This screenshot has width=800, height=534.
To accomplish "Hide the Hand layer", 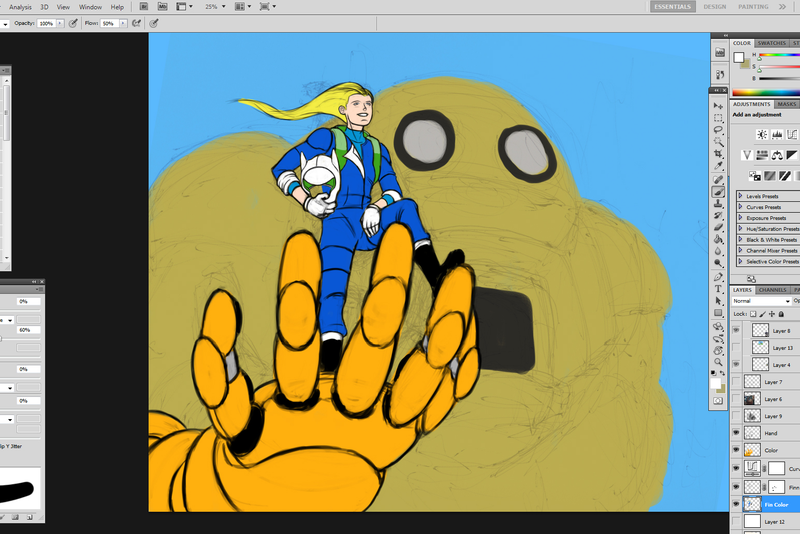I will pos(736,433).
